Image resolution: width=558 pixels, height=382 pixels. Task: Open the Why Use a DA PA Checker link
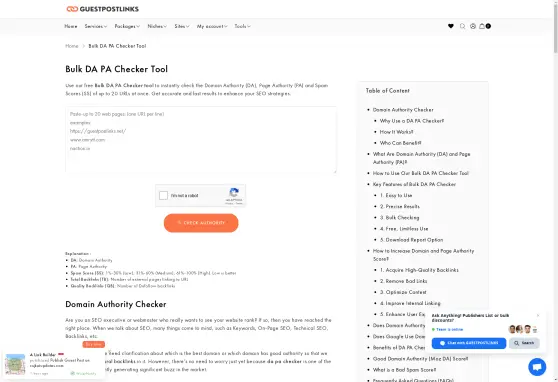[x=412, y=121]
